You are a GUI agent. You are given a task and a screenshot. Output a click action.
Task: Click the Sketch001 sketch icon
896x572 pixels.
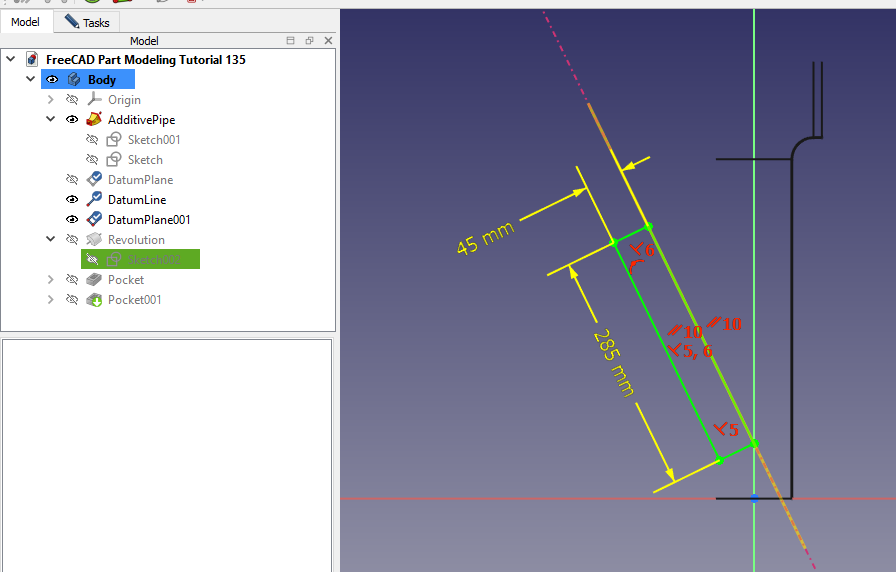(114, 140)
